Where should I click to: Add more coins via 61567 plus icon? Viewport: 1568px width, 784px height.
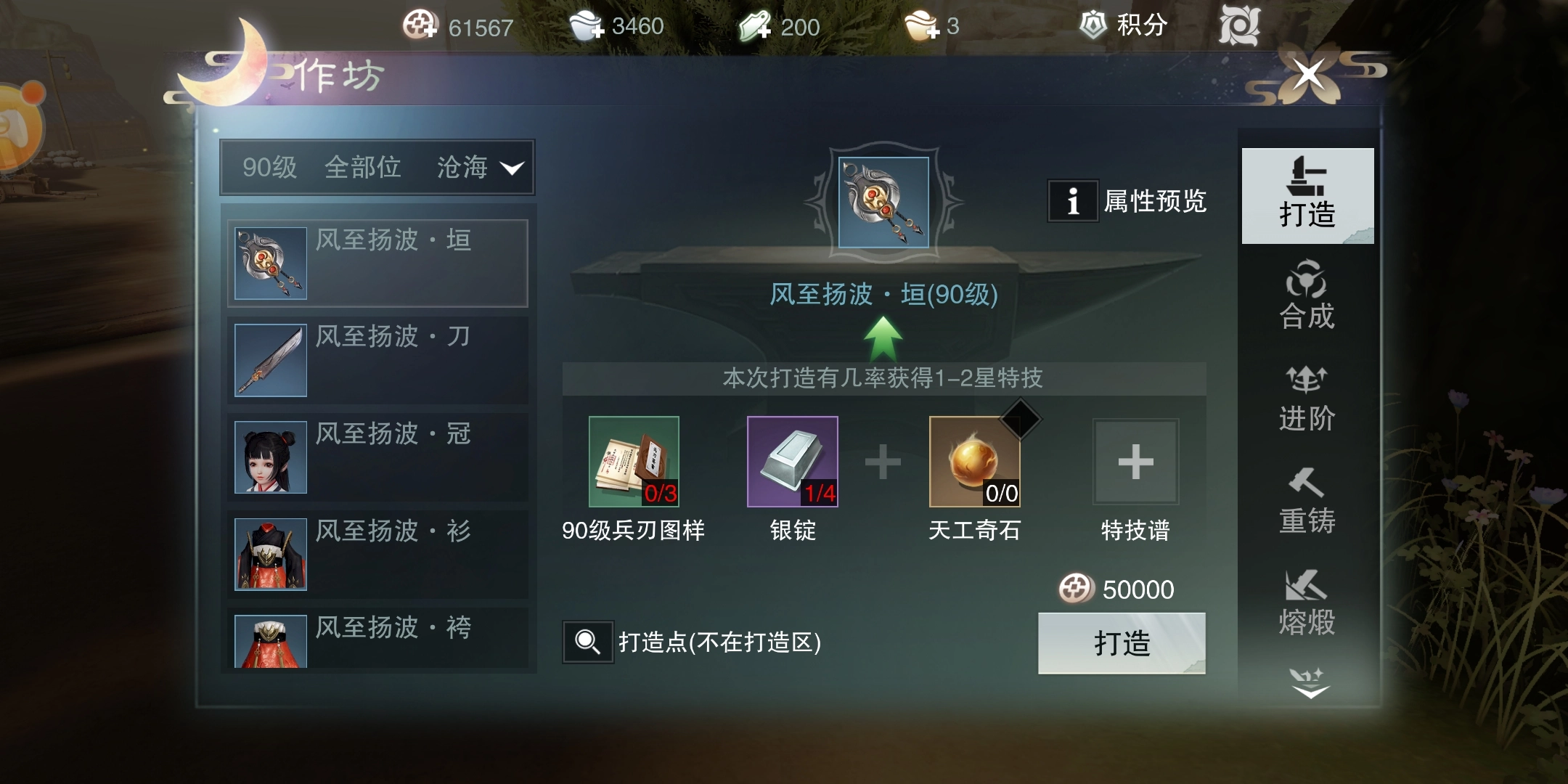pos(420,25)
